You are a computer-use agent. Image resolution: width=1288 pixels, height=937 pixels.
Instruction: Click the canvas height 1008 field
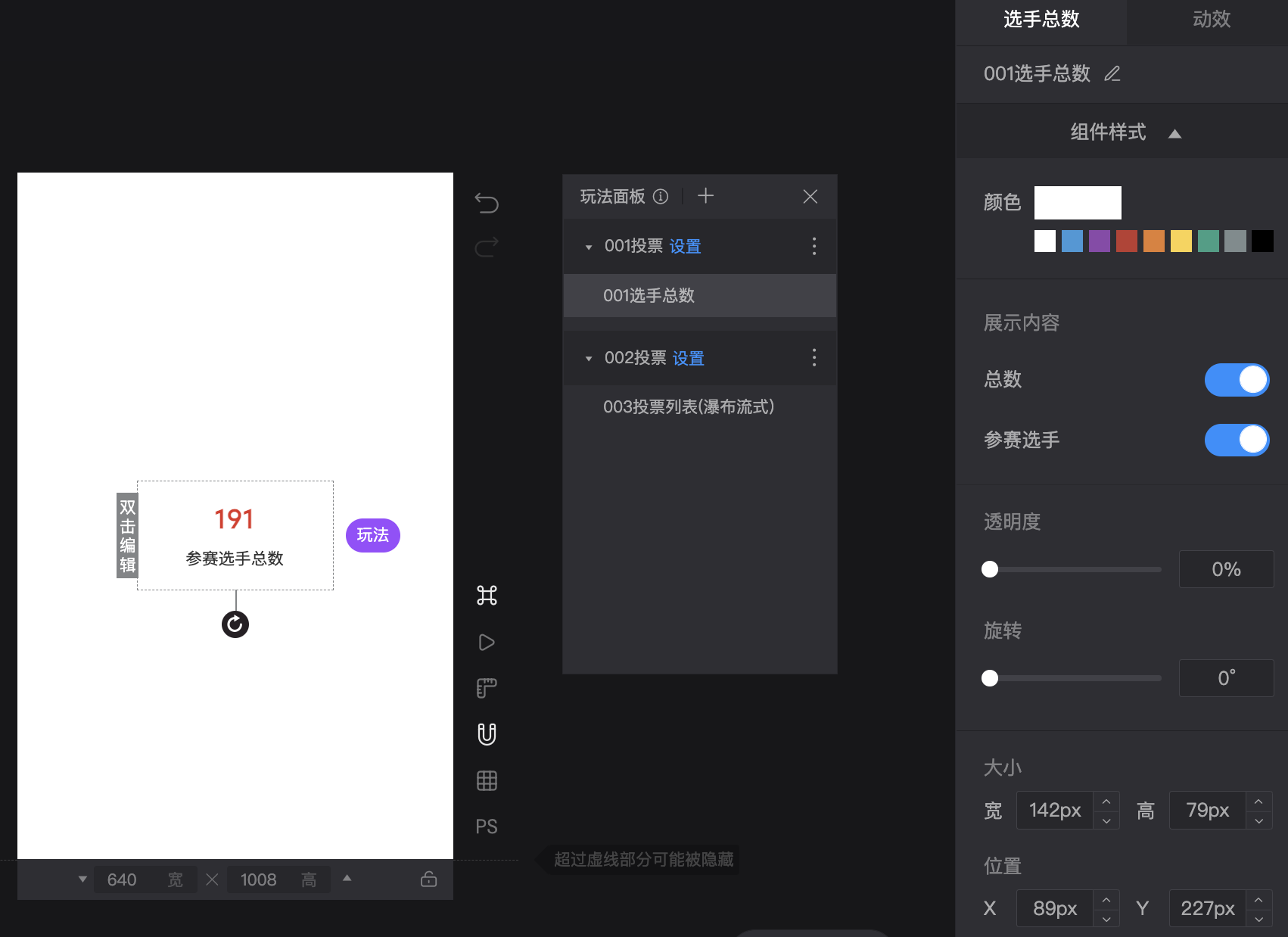click(278, 879)
